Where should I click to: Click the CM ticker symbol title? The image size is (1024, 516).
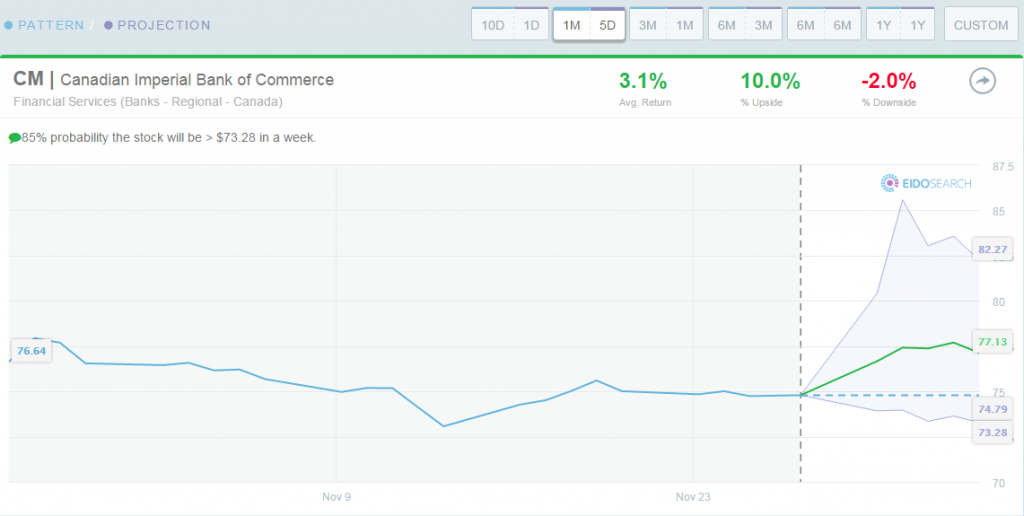pyautogui.click(x=28, y=80)
